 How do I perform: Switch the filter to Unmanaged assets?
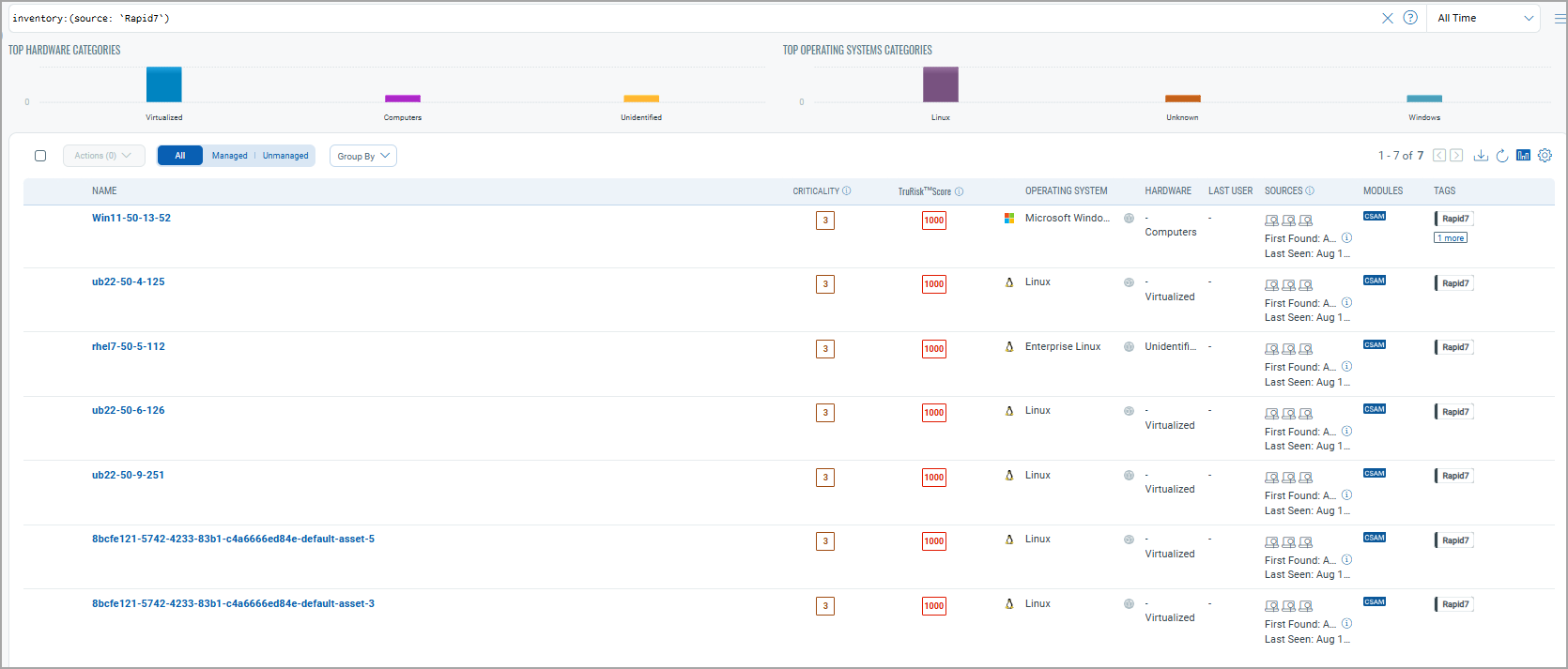coord(285,156)
